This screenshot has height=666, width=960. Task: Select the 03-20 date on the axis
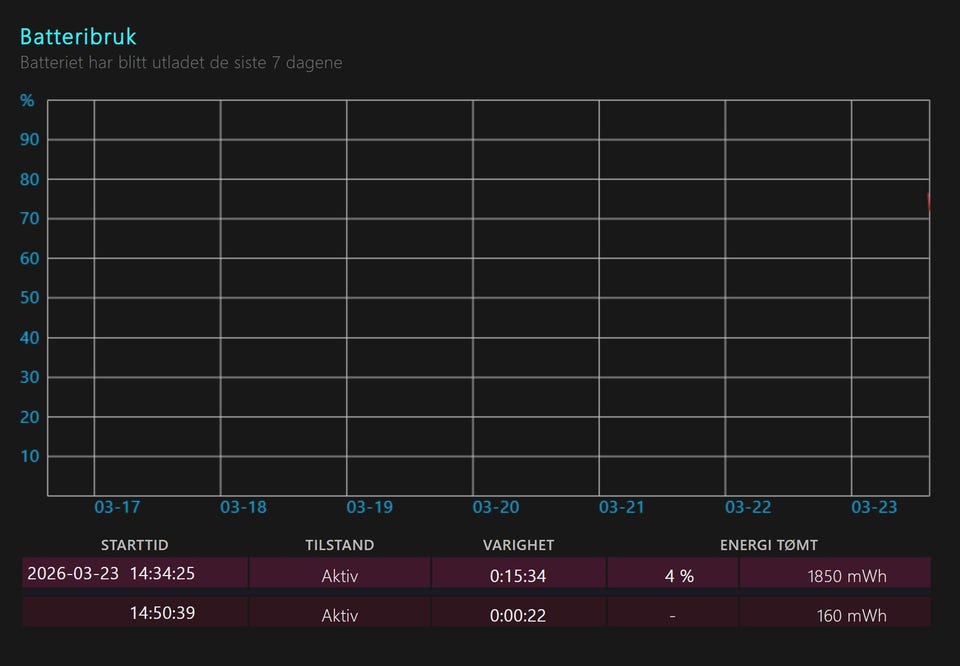coord(496,507)
